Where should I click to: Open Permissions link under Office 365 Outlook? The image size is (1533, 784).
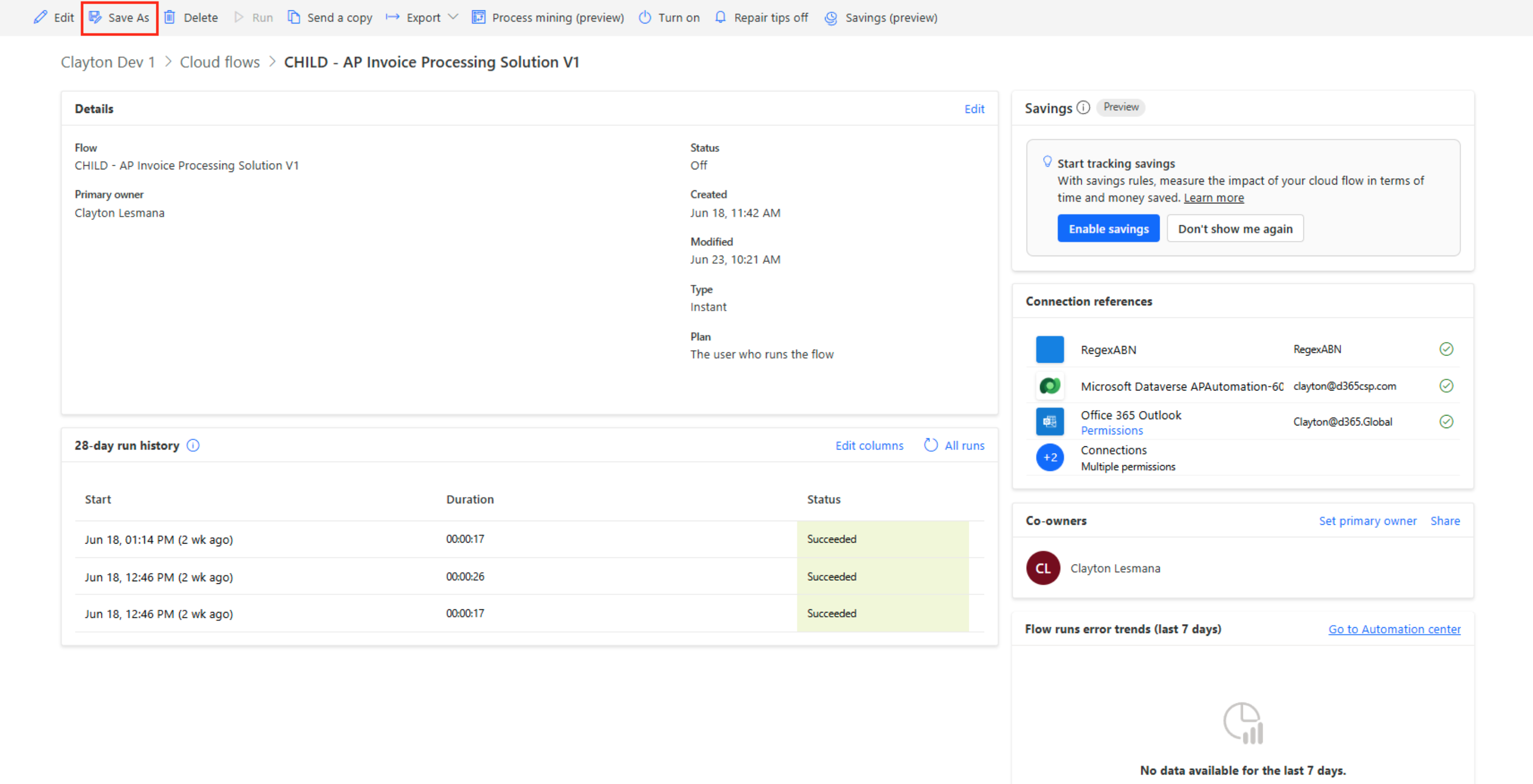coord(1112,430)
